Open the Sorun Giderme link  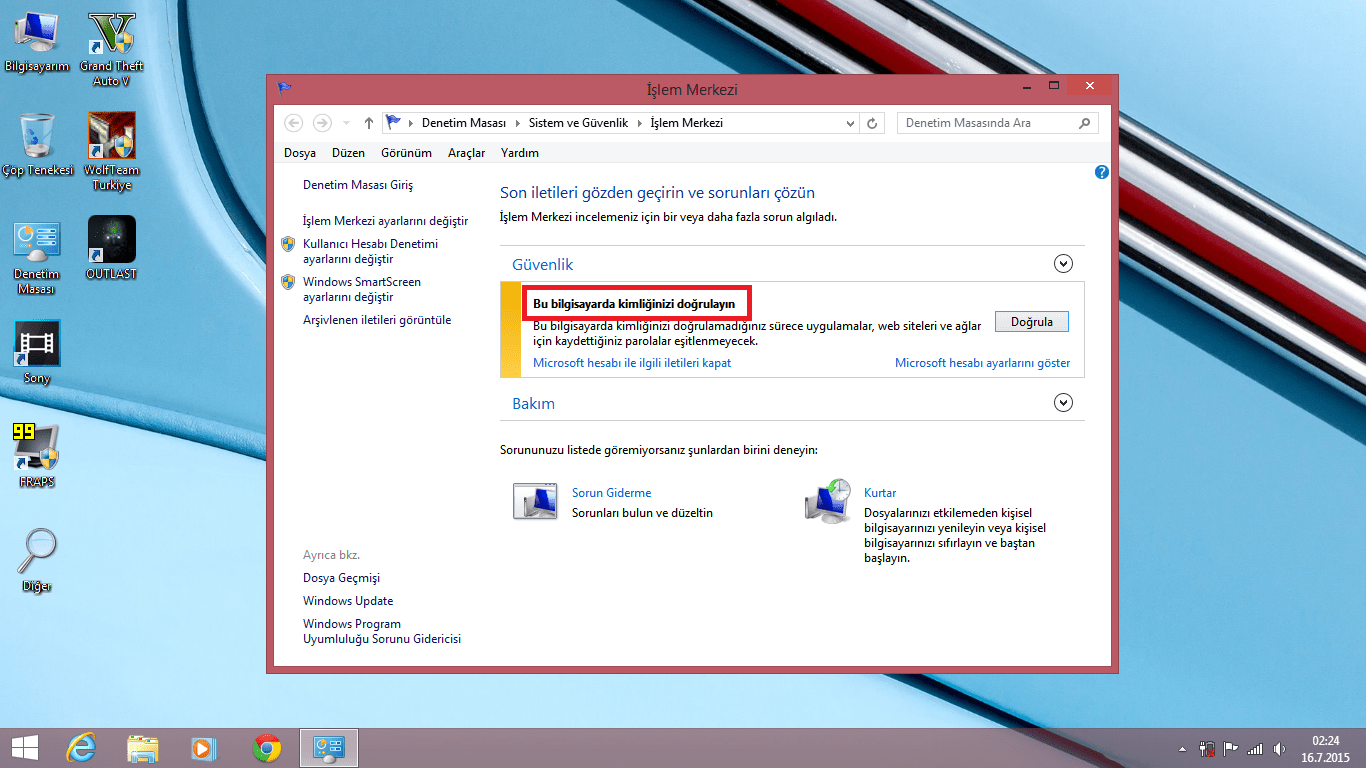[611, 493]
